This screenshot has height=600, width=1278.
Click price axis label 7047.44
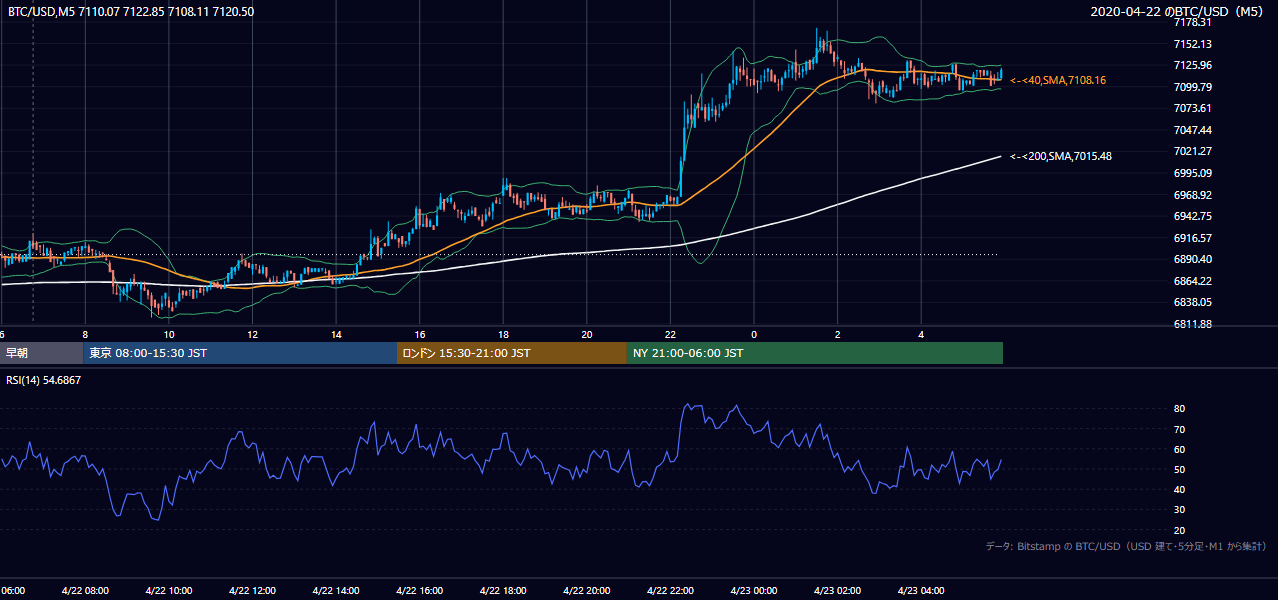pos(1193,130)
